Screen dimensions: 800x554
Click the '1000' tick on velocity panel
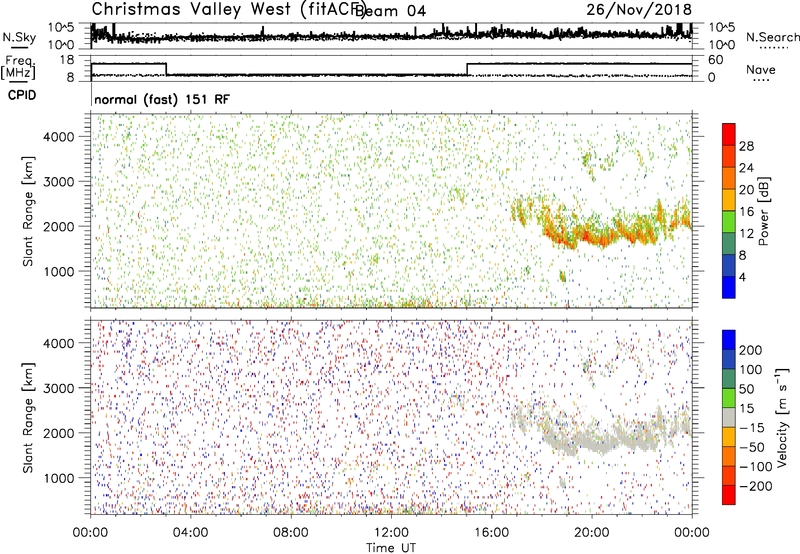point(59,478)
